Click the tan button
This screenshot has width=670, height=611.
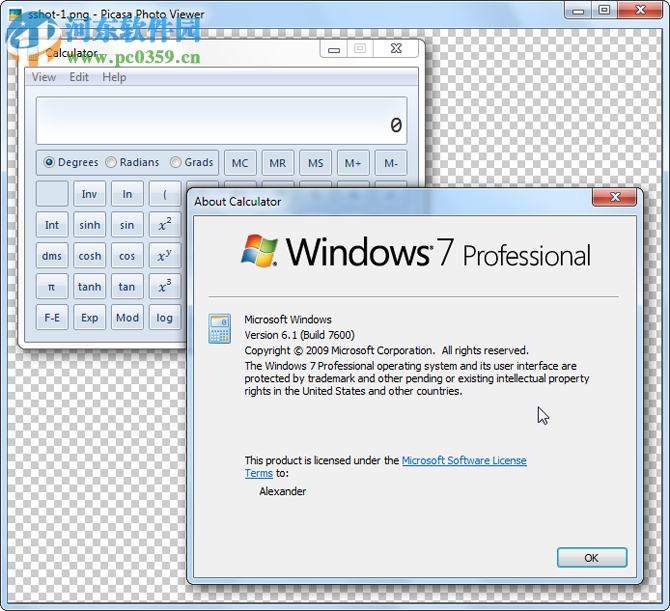[127, 286]
